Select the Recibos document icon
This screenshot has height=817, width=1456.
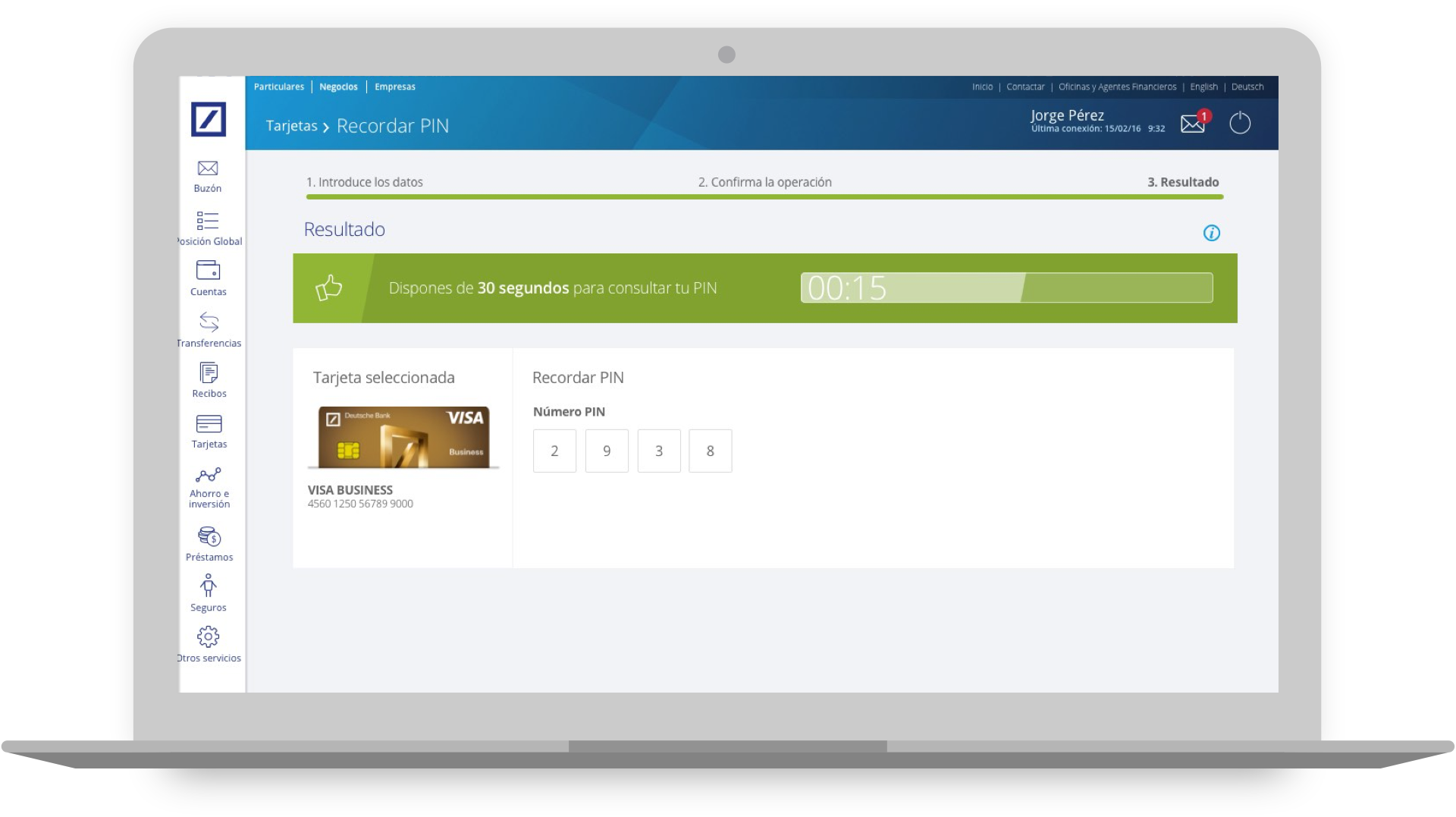tap(209, 373)
